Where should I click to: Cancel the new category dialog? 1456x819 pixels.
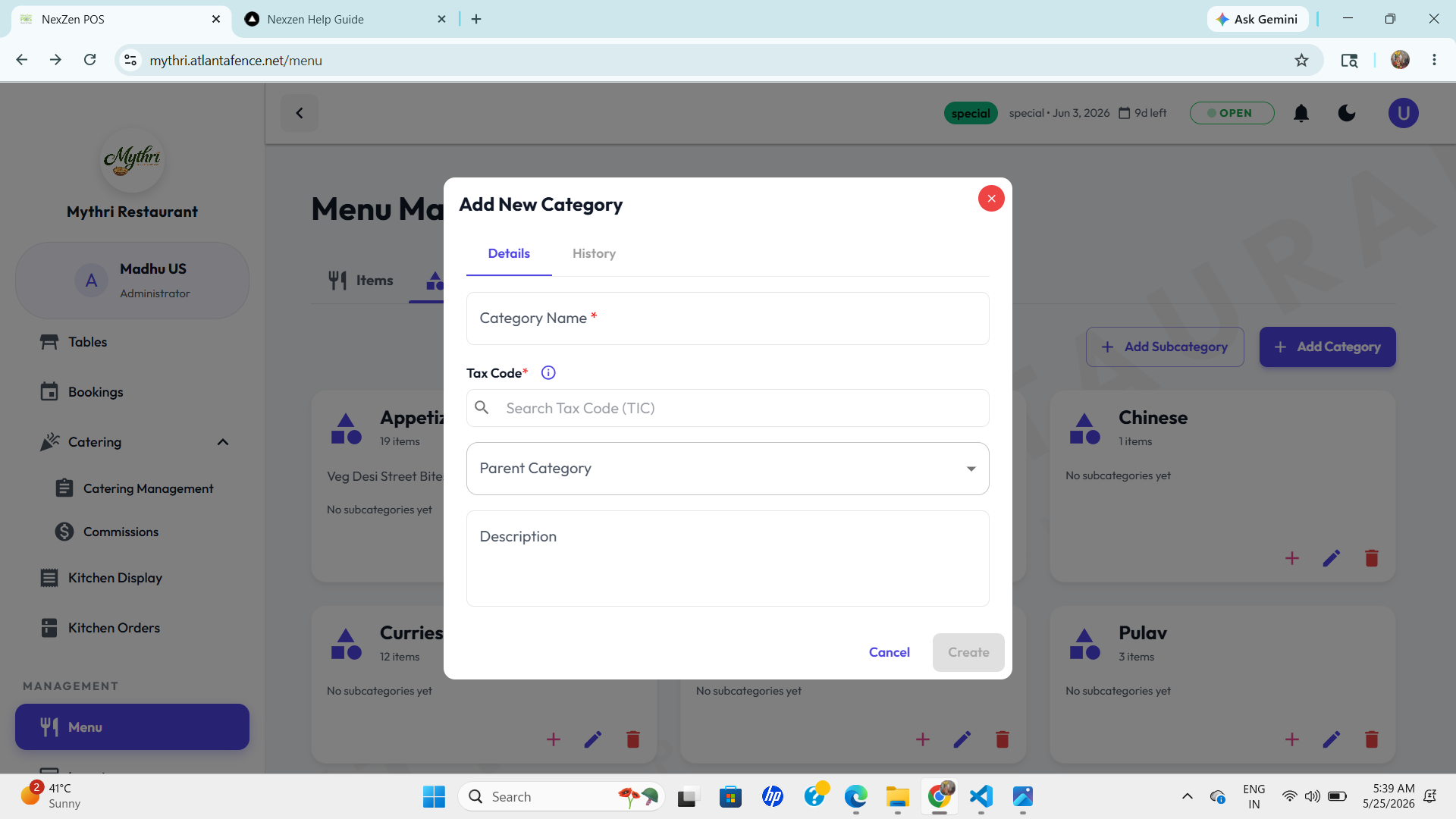889,652
